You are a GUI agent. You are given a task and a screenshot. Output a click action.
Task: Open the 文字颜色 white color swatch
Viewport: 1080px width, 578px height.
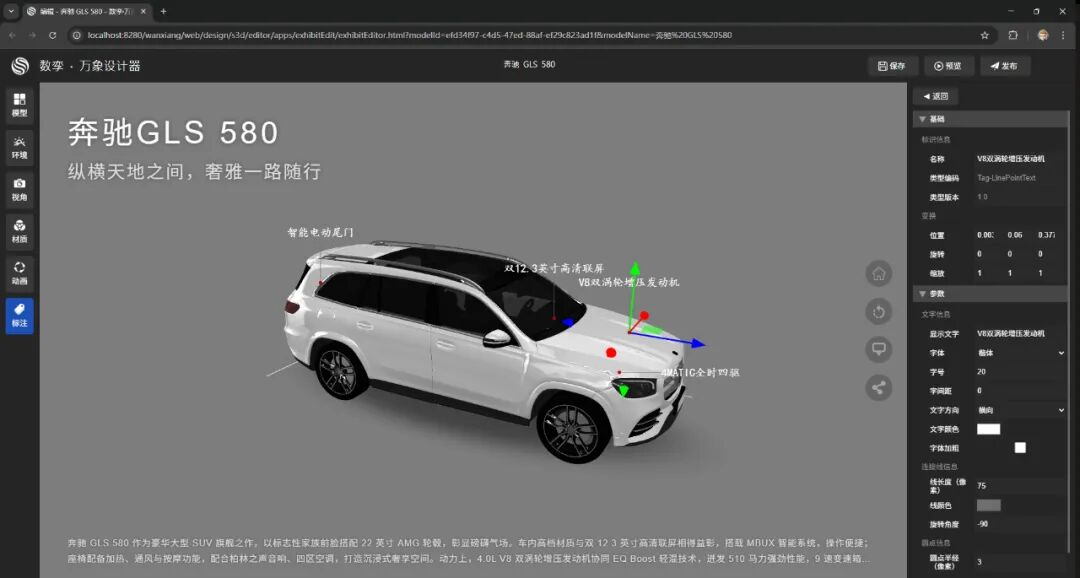coord(988,429)
